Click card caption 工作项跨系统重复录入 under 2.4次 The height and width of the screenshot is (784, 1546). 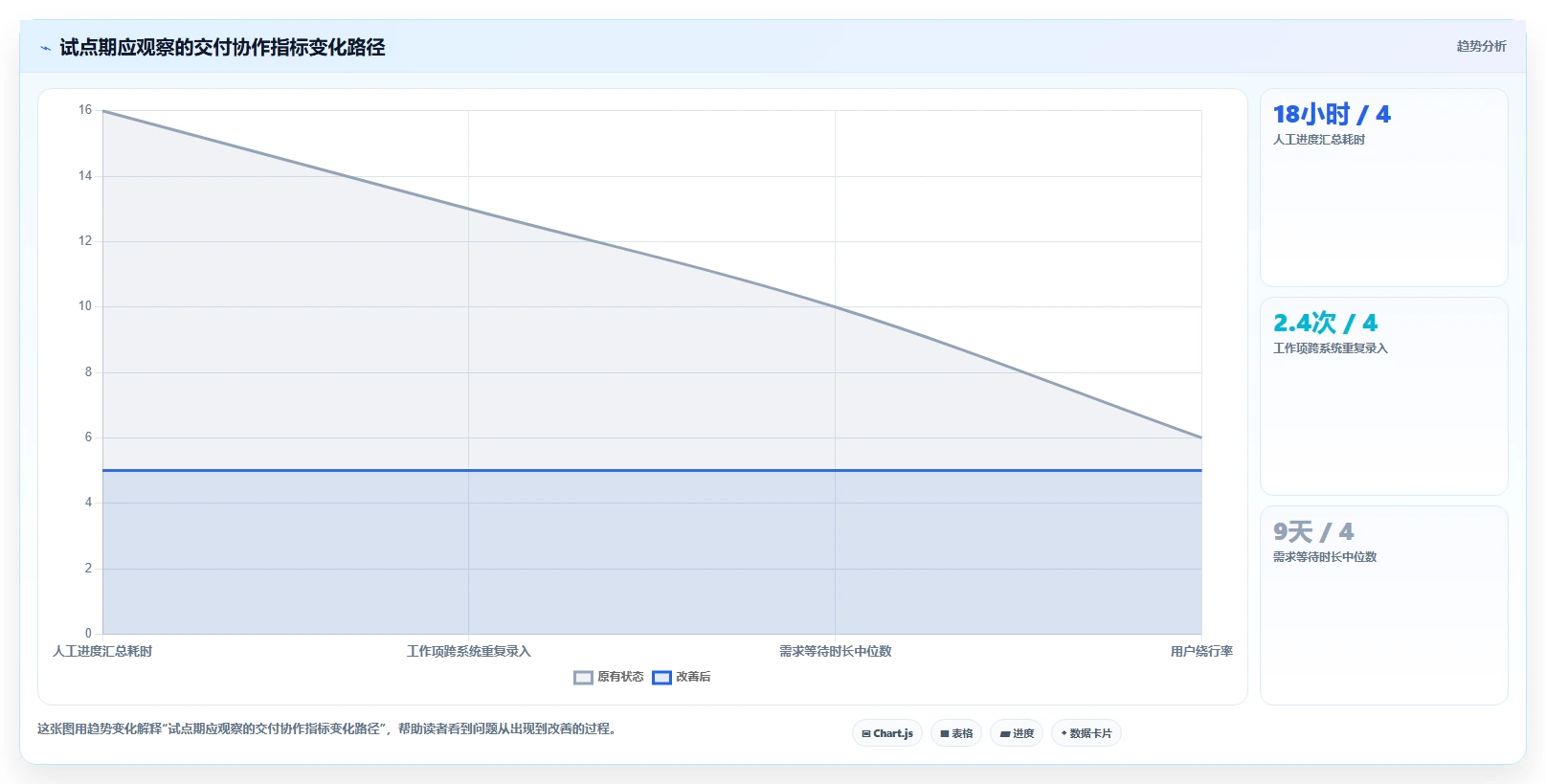pos(1330,348)
